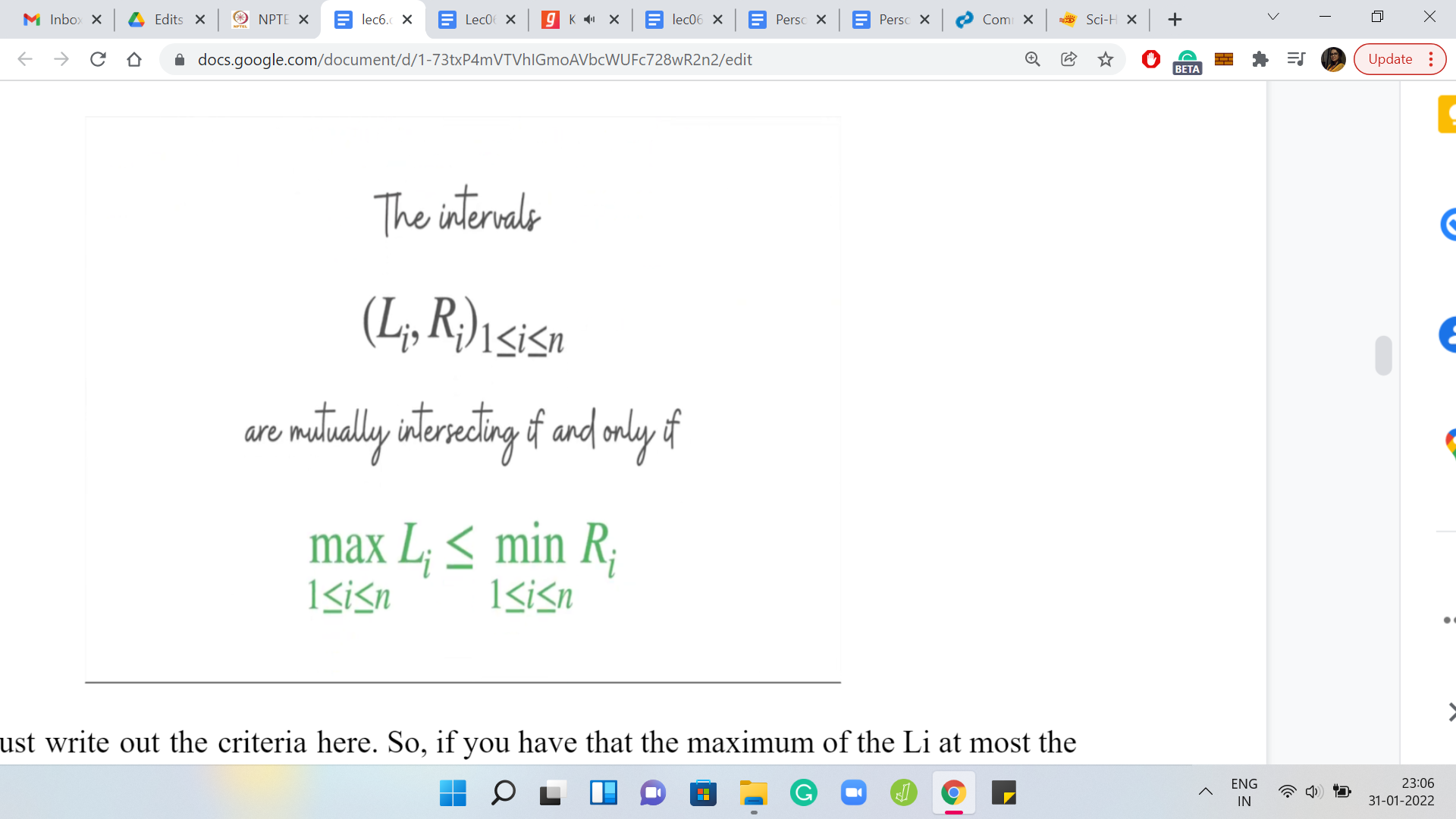1456x819 pixels.
Task: Show hidden system tray icons
Action: (x=1205, y=792)
